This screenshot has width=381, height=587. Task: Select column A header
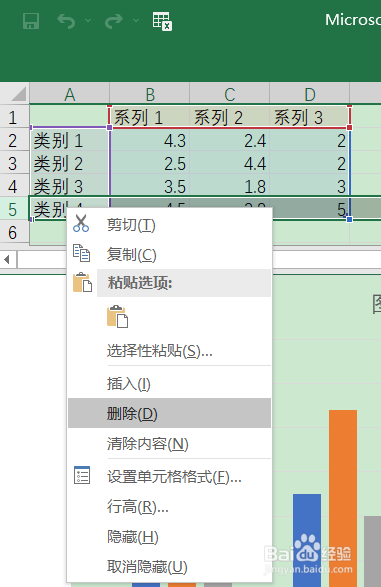pyautogui.click(x=70, y=94)
